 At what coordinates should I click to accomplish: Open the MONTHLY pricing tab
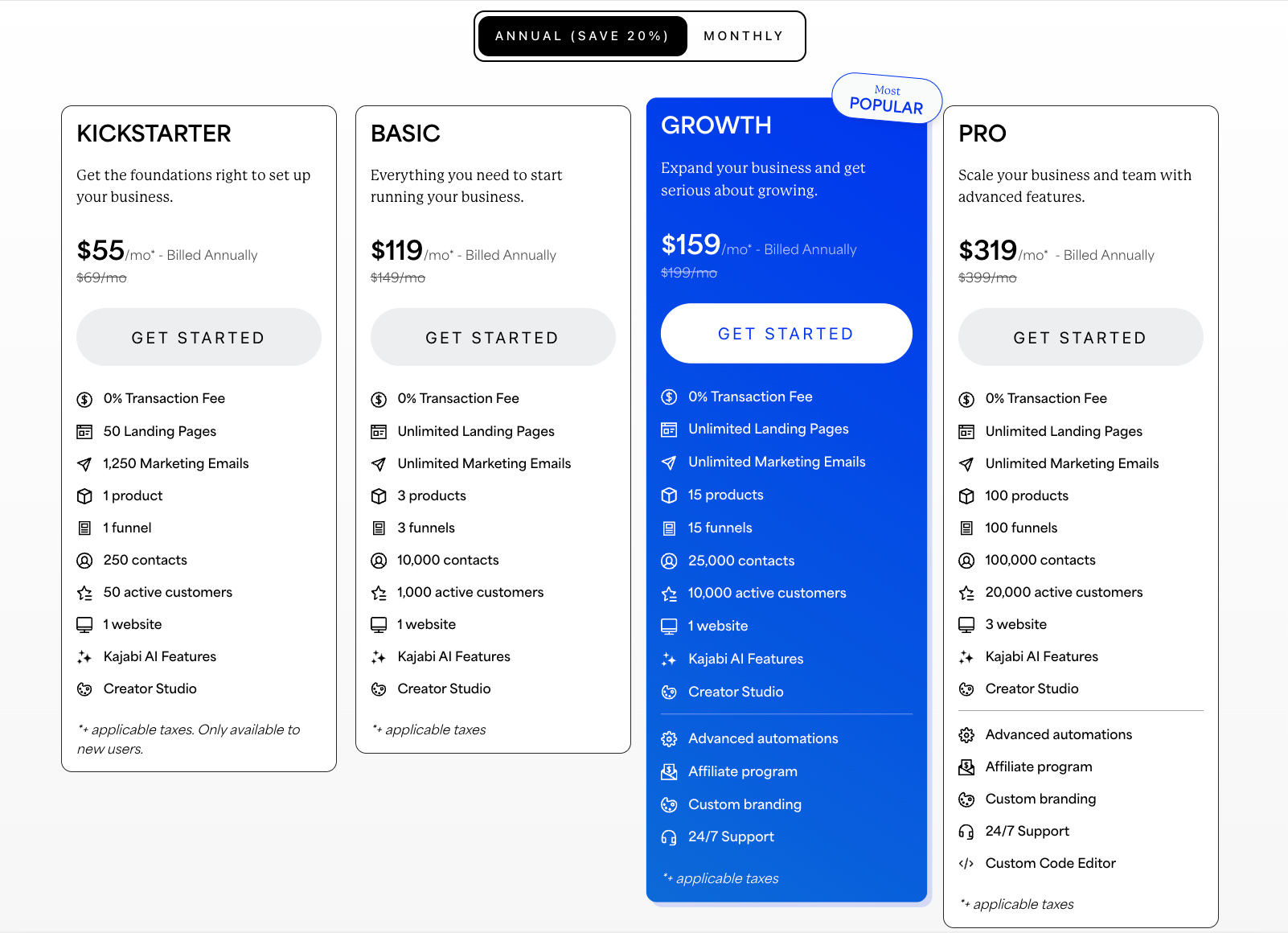point(744,35)
